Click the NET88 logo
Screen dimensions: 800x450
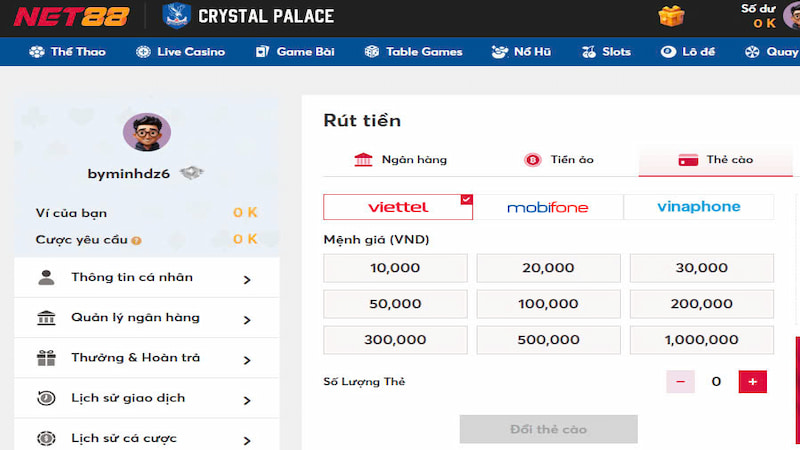point(74,17)
